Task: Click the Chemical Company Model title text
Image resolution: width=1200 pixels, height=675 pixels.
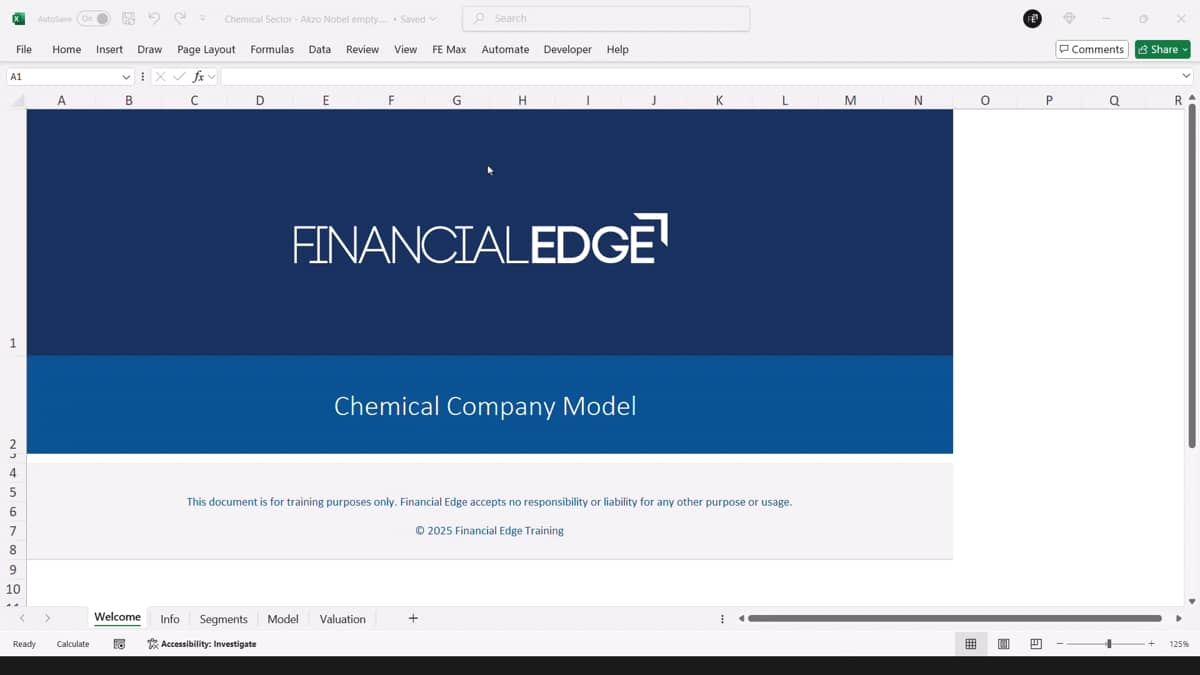Action: click(485, 406)
